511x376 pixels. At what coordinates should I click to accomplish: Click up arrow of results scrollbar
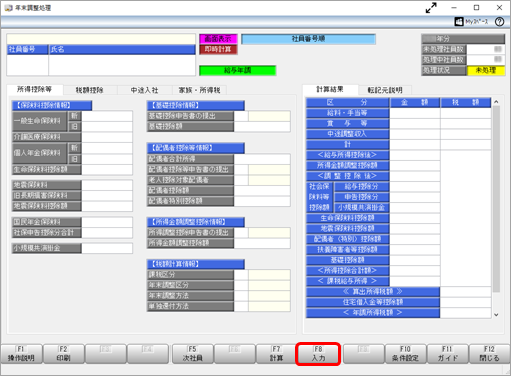click(496, 102)
